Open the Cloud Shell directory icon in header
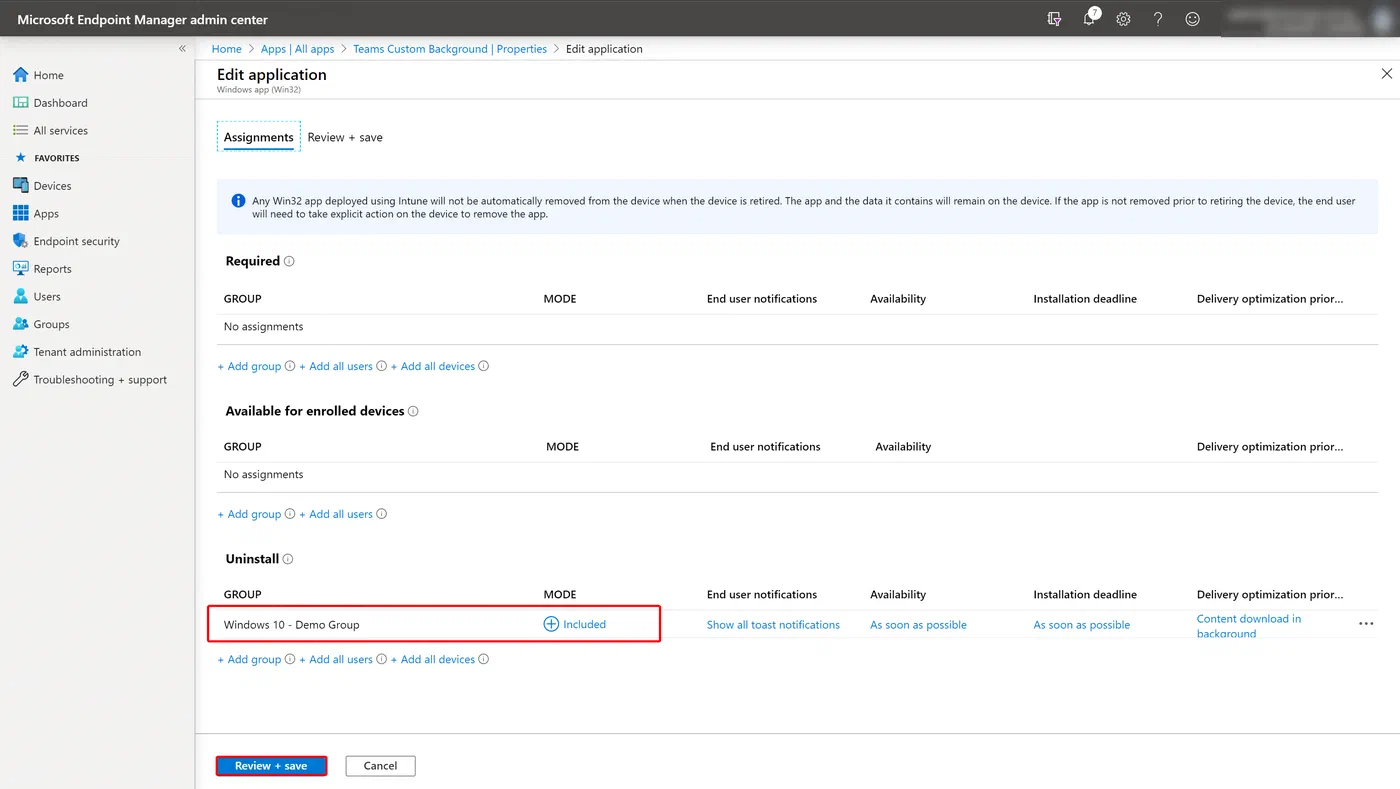This screenshot has width=1400, height=789. point(1054,19)
